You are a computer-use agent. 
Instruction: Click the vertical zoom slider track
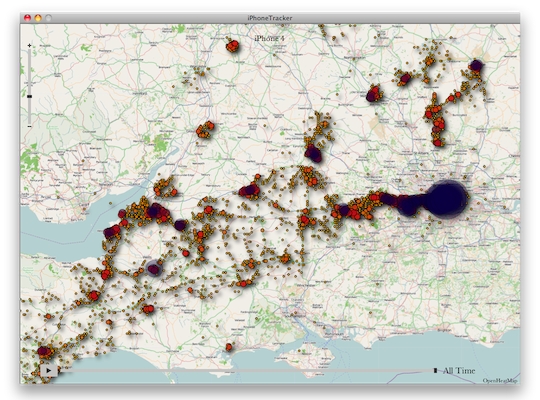(29, 86)
